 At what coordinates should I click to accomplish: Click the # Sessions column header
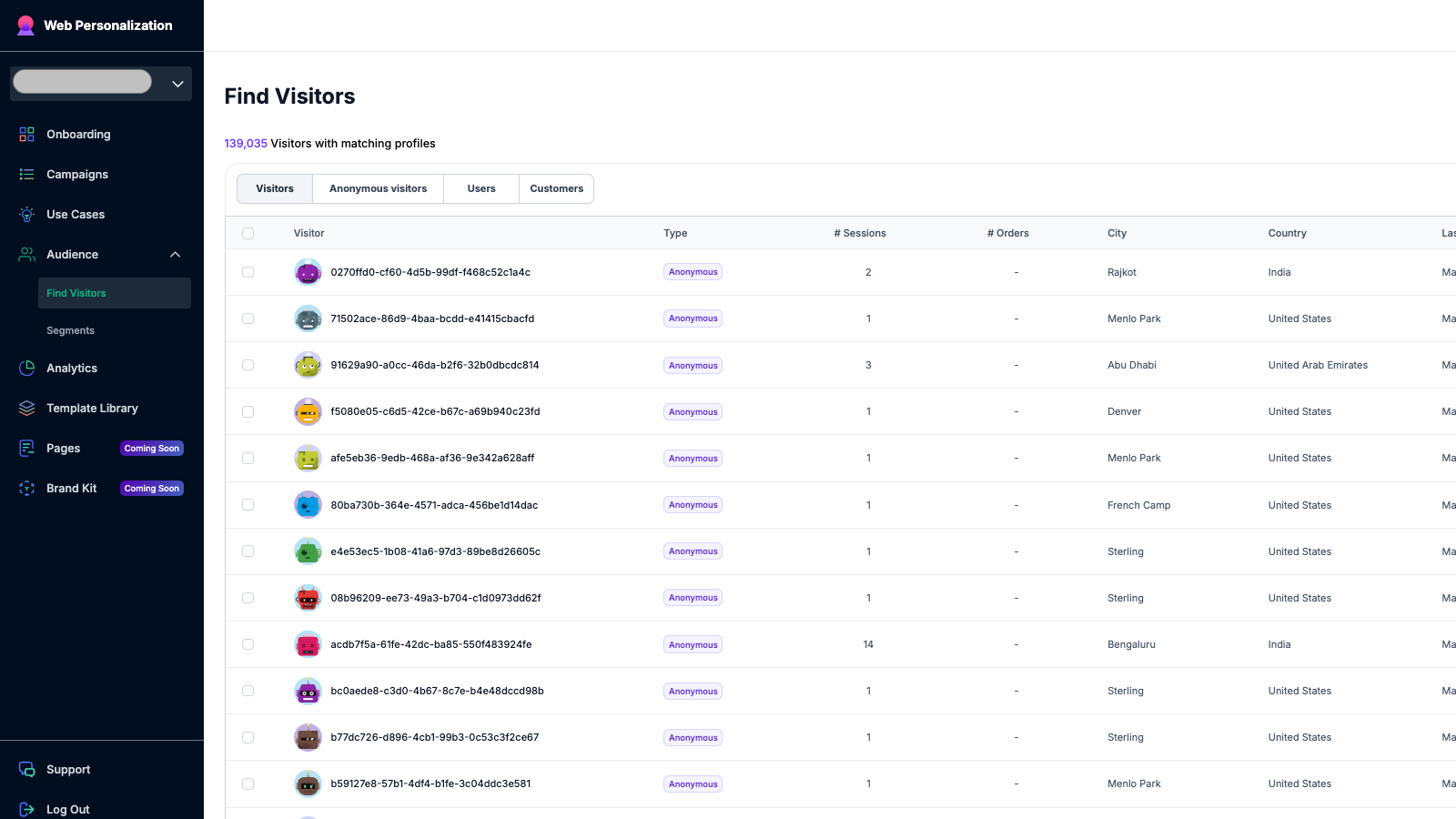860,234
